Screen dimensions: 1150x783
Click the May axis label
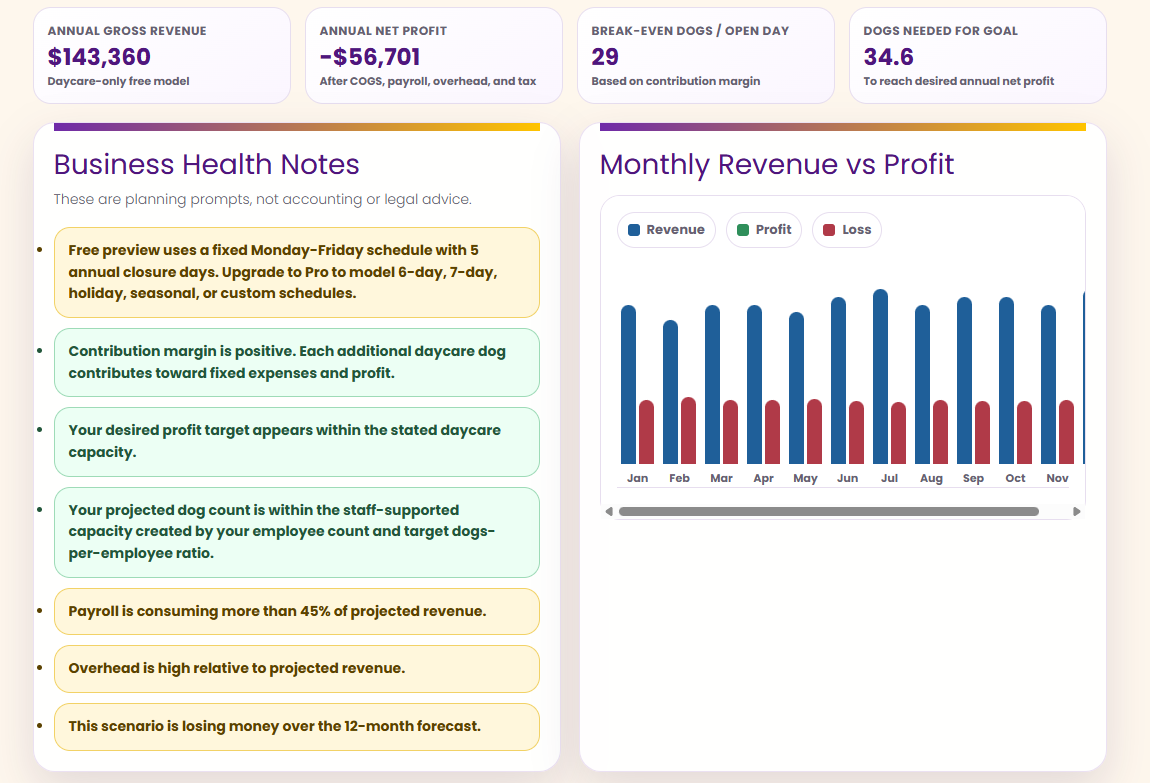tap(805, 478)
